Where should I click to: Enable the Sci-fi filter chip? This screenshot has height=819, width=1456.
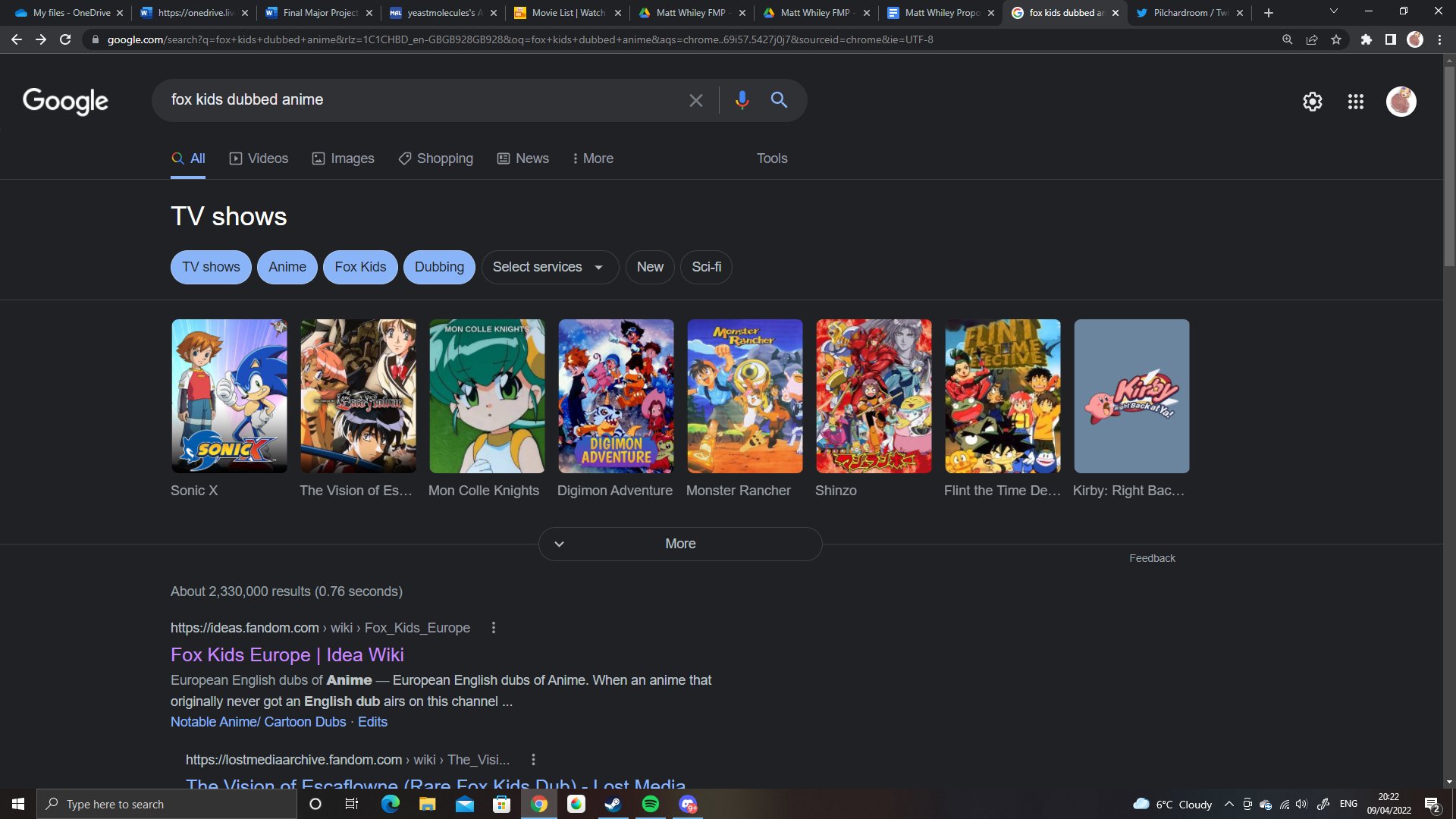706,267
